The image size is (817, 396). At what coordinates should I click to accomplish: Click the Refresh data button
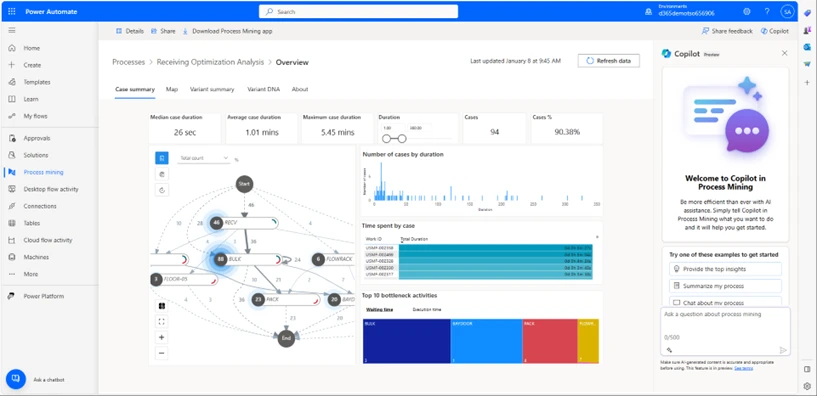609,60
